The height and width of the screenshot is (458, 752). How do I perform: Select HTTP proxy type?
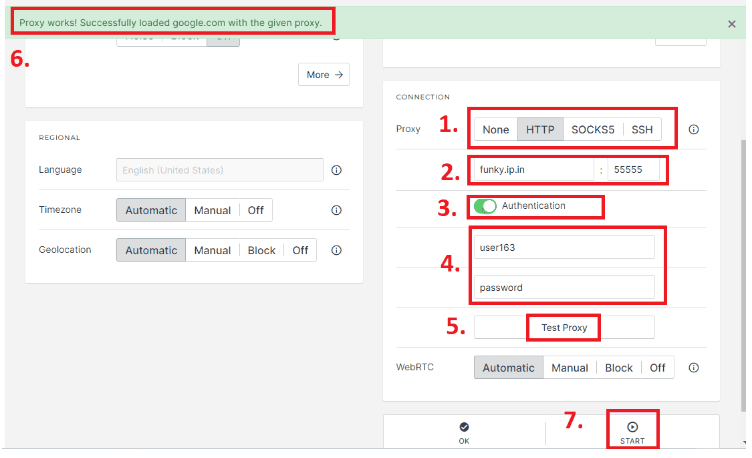point(540,130)
